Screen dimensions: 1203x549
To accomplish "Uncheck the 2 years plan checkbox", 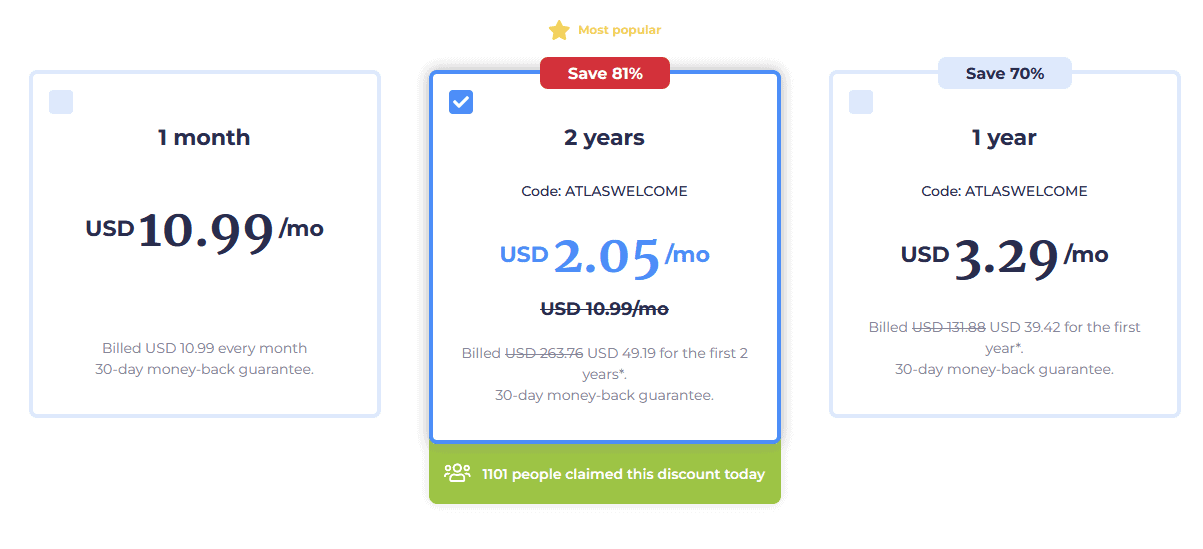I will point(461,102).
